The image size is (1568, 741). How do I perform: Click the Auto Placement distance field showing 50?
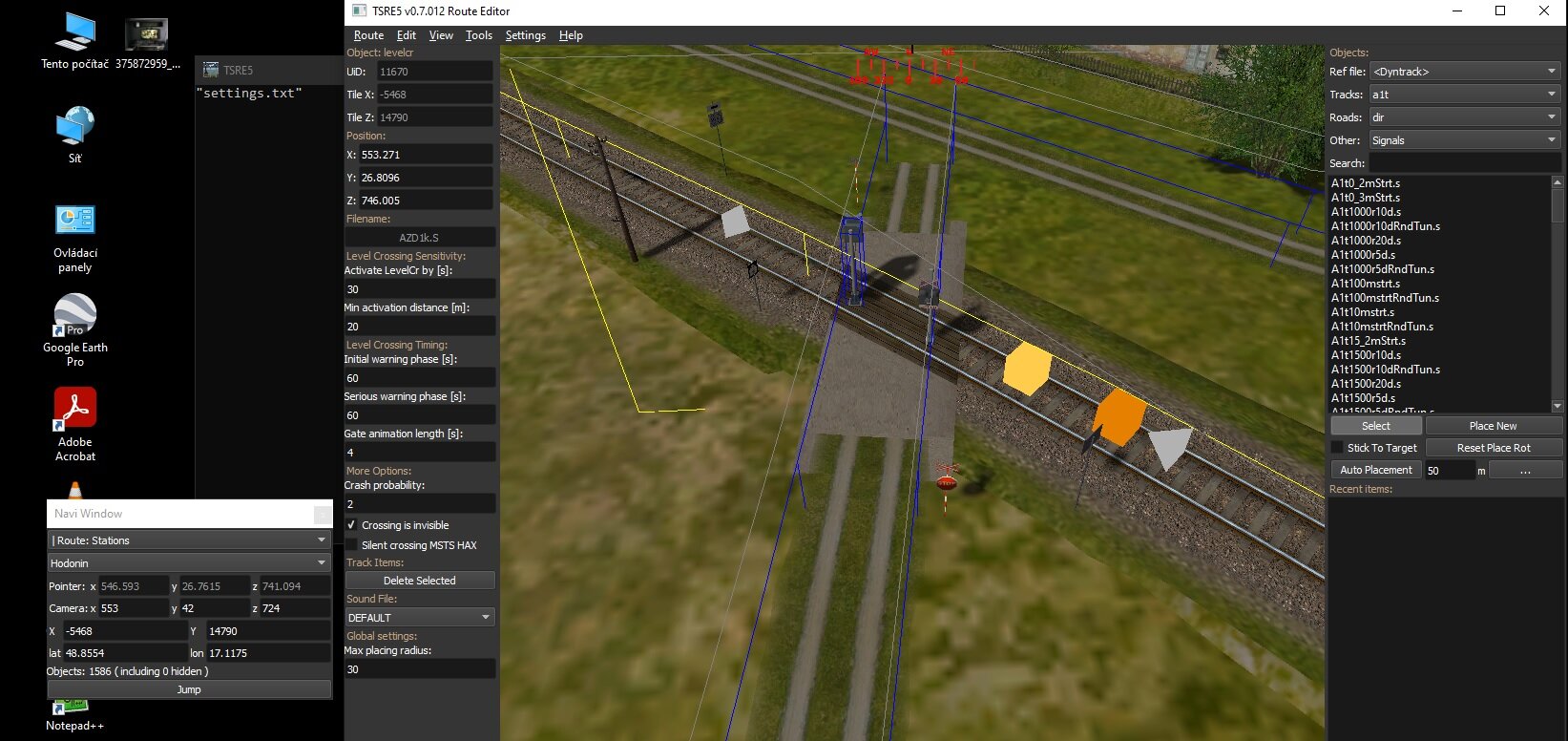click(x=1450, y=470)
